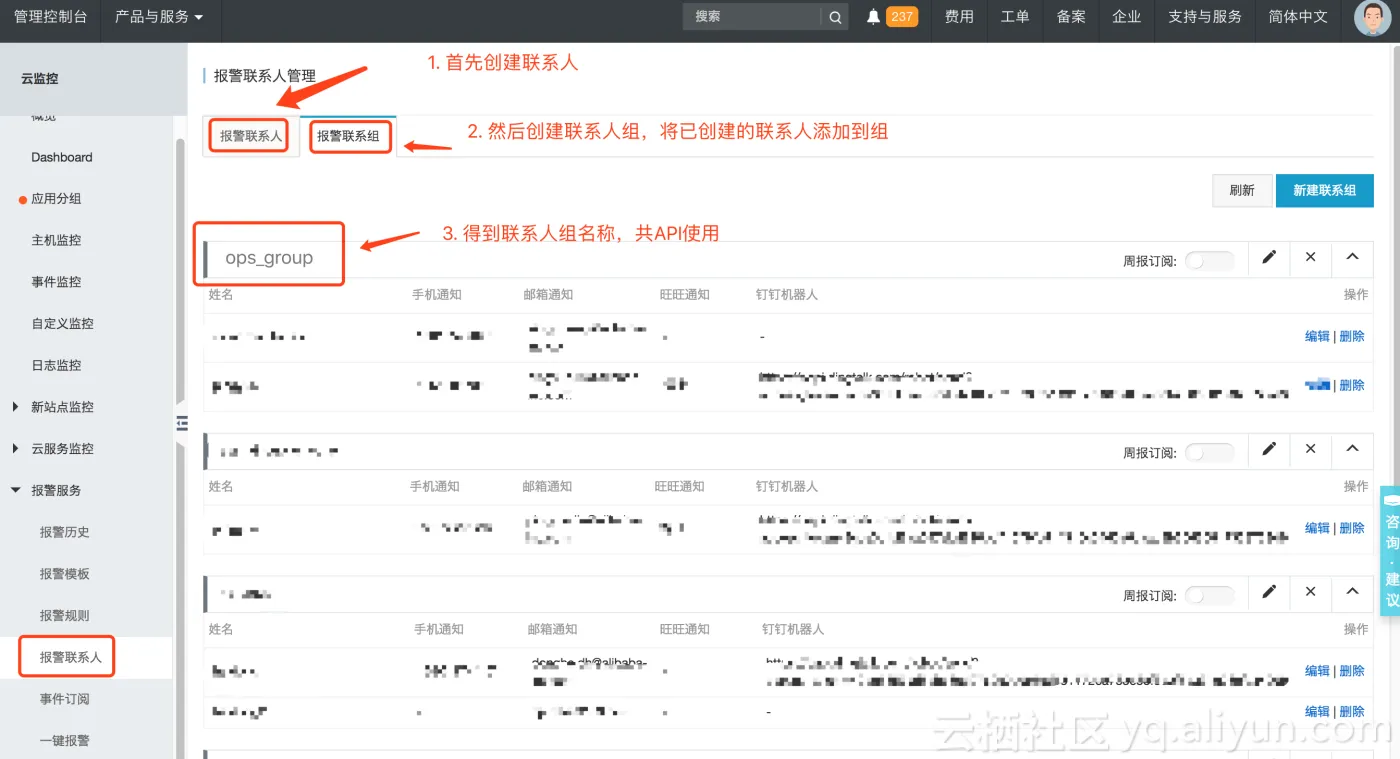Open 报警模板 in sidebar

(x=65, y=574)
